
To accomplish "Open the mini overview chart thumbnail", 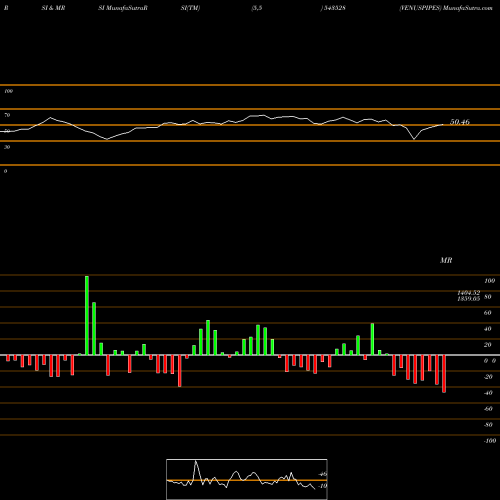I will (247, 479).
